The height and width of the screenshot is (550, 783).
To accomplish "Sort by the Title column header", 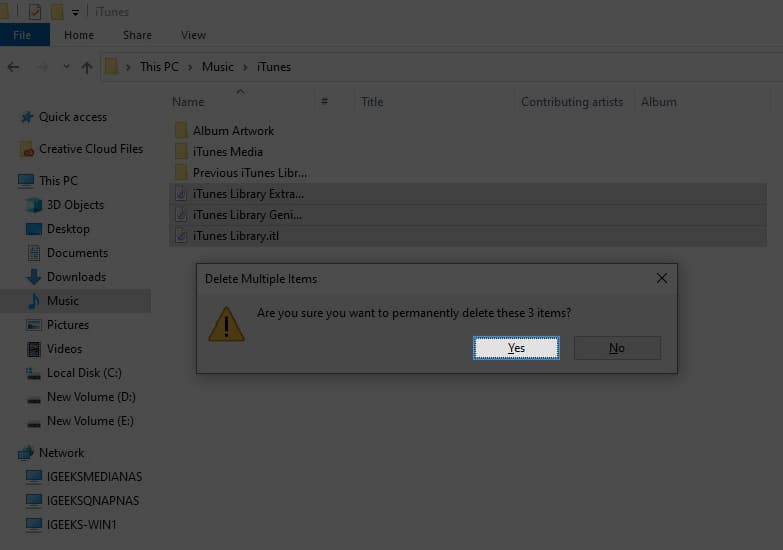I will [x=372, y=102].
